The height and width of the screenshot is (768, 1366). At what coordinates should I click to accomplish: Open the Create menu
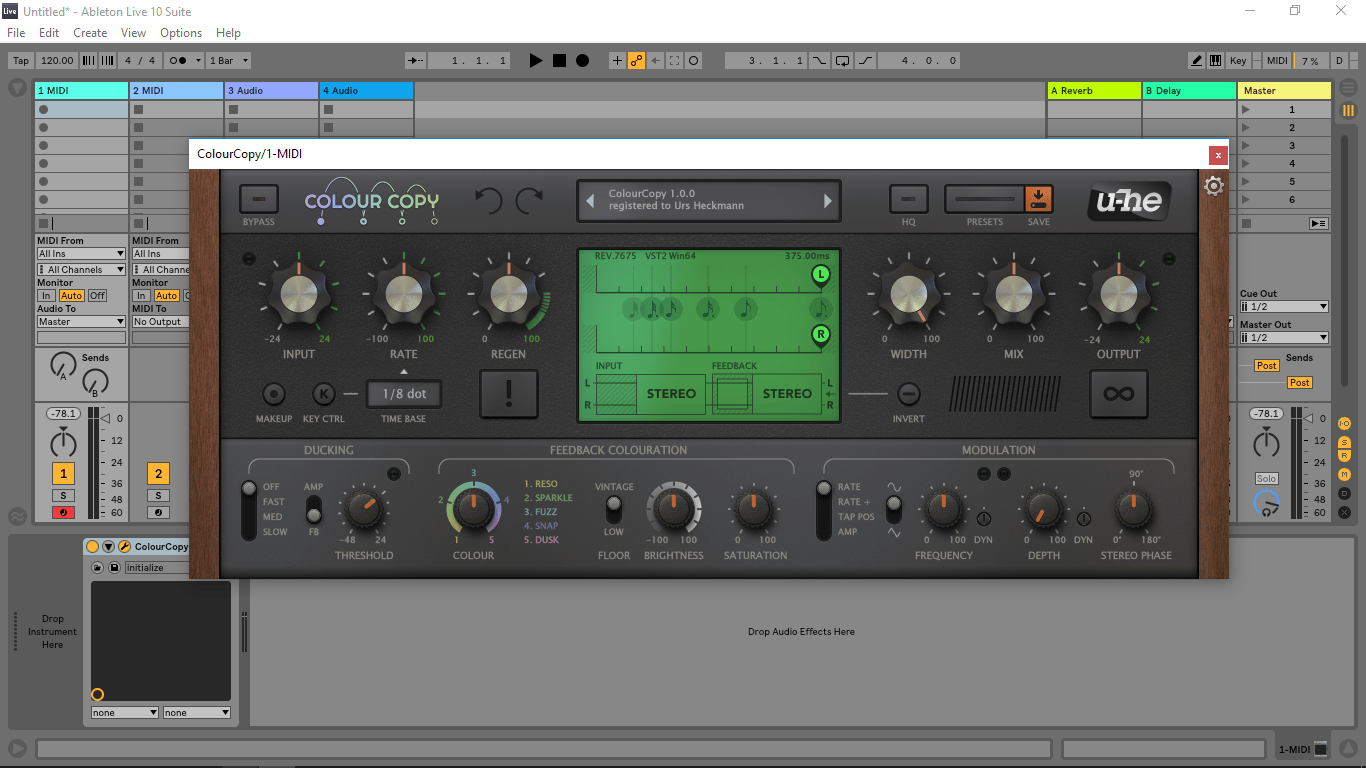coord(90,33)
